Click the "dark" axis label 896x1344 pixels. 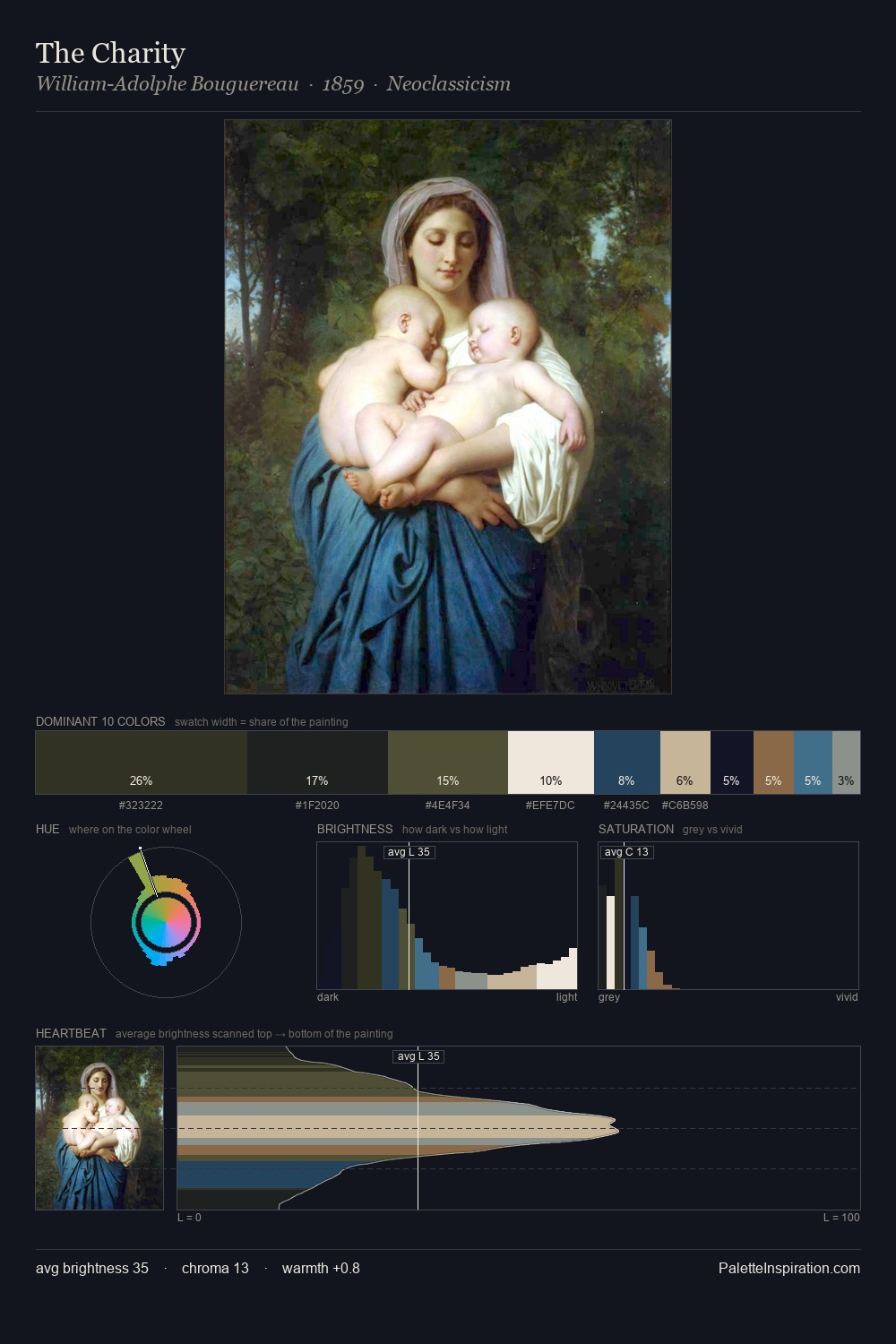coord(328,997)
